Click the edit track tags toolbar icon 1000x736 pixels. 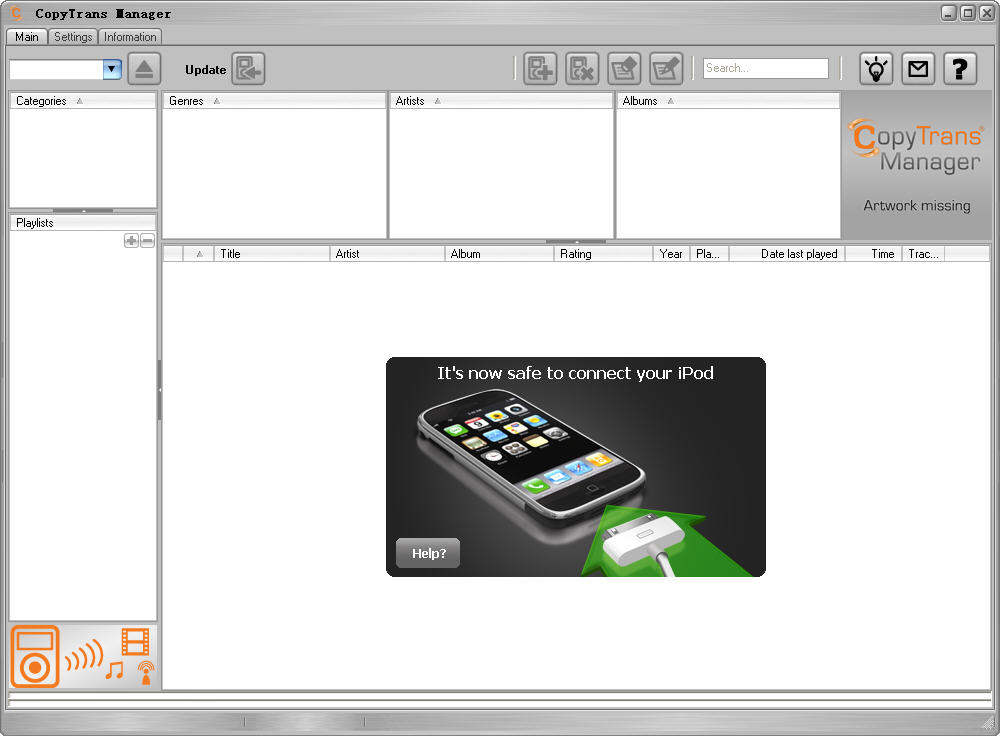666,68
